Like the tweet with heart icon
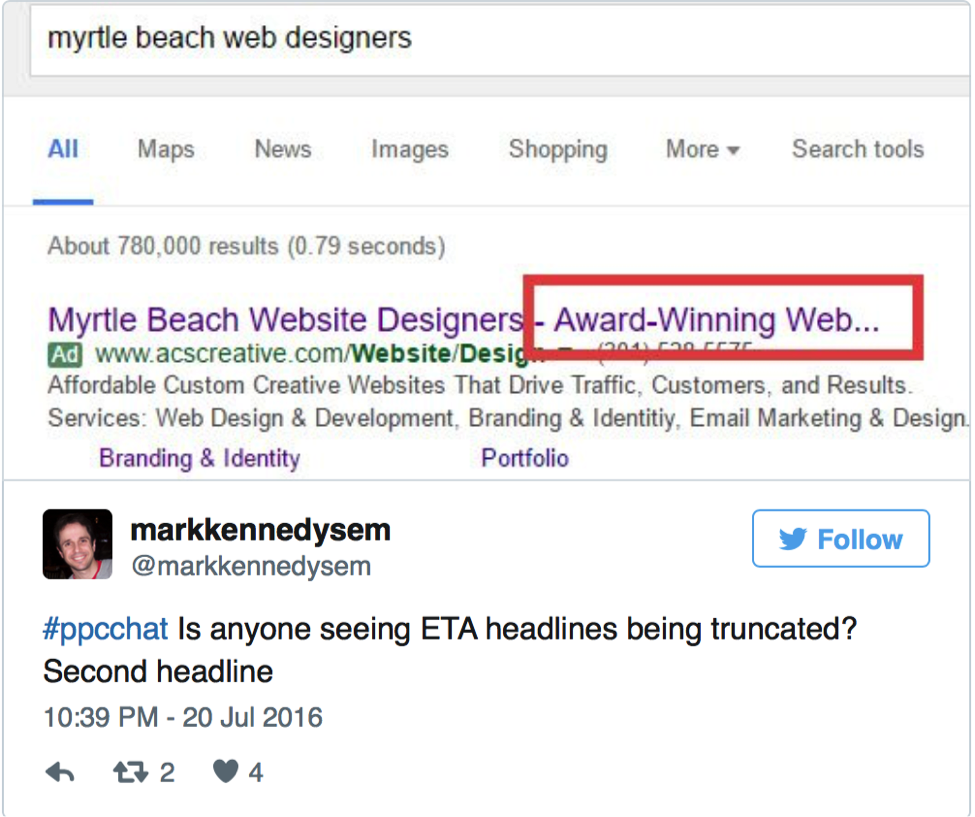Viewport: 975px width, 817px height. click(x=227, y=772)
